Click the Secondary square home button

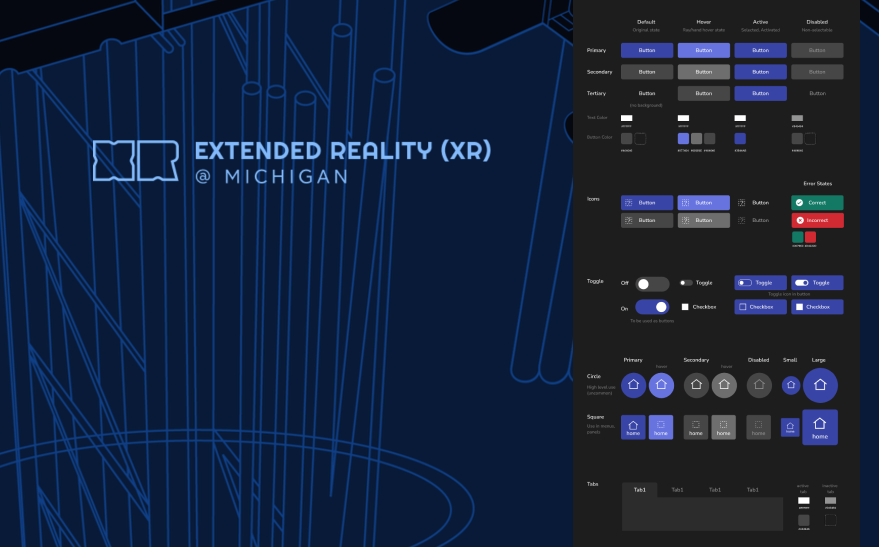coord(696,427)
